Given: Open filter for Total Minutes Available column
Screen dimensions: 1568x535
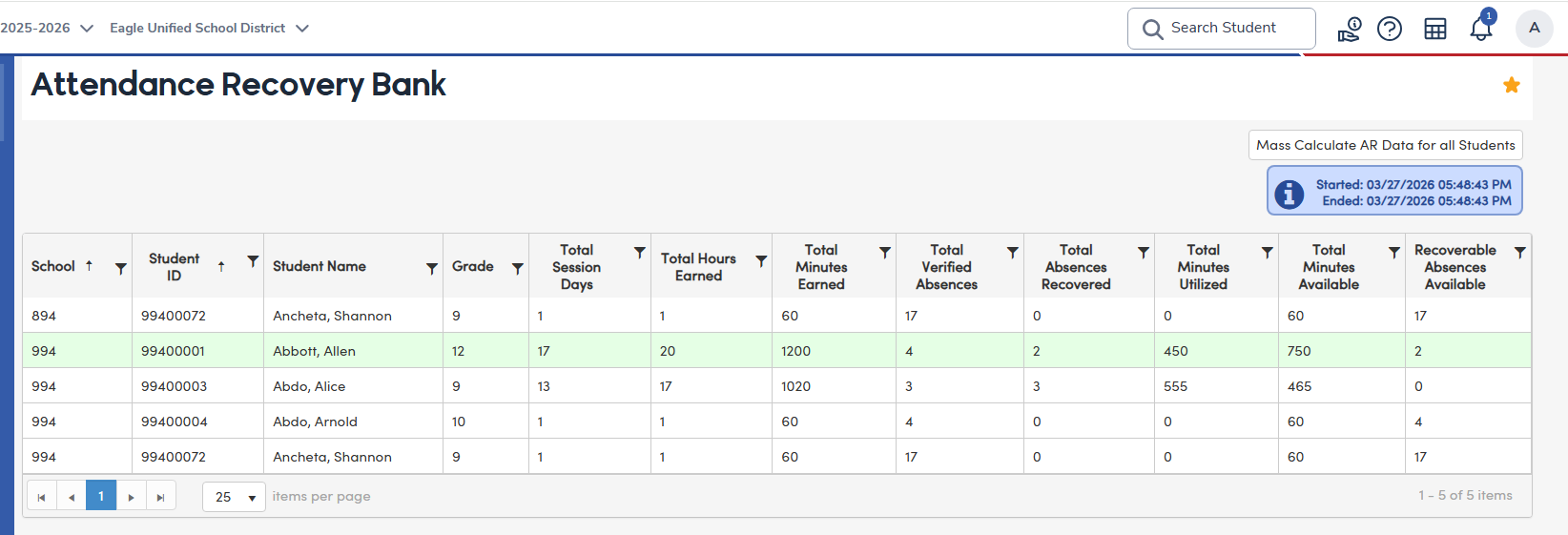Looking at the screenshot, I should click(1394, 252).
